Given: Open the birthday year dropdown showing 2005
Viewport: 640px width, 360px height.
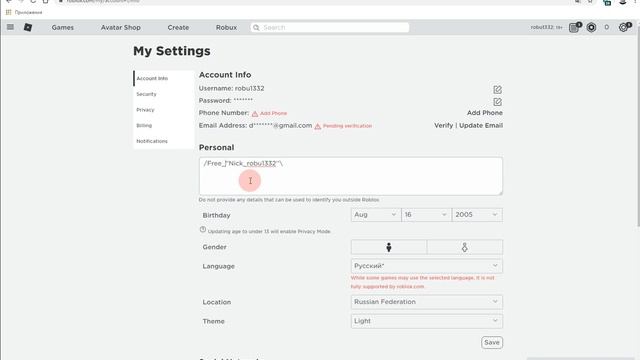Looking at the screenshot, I should [477, 215].
